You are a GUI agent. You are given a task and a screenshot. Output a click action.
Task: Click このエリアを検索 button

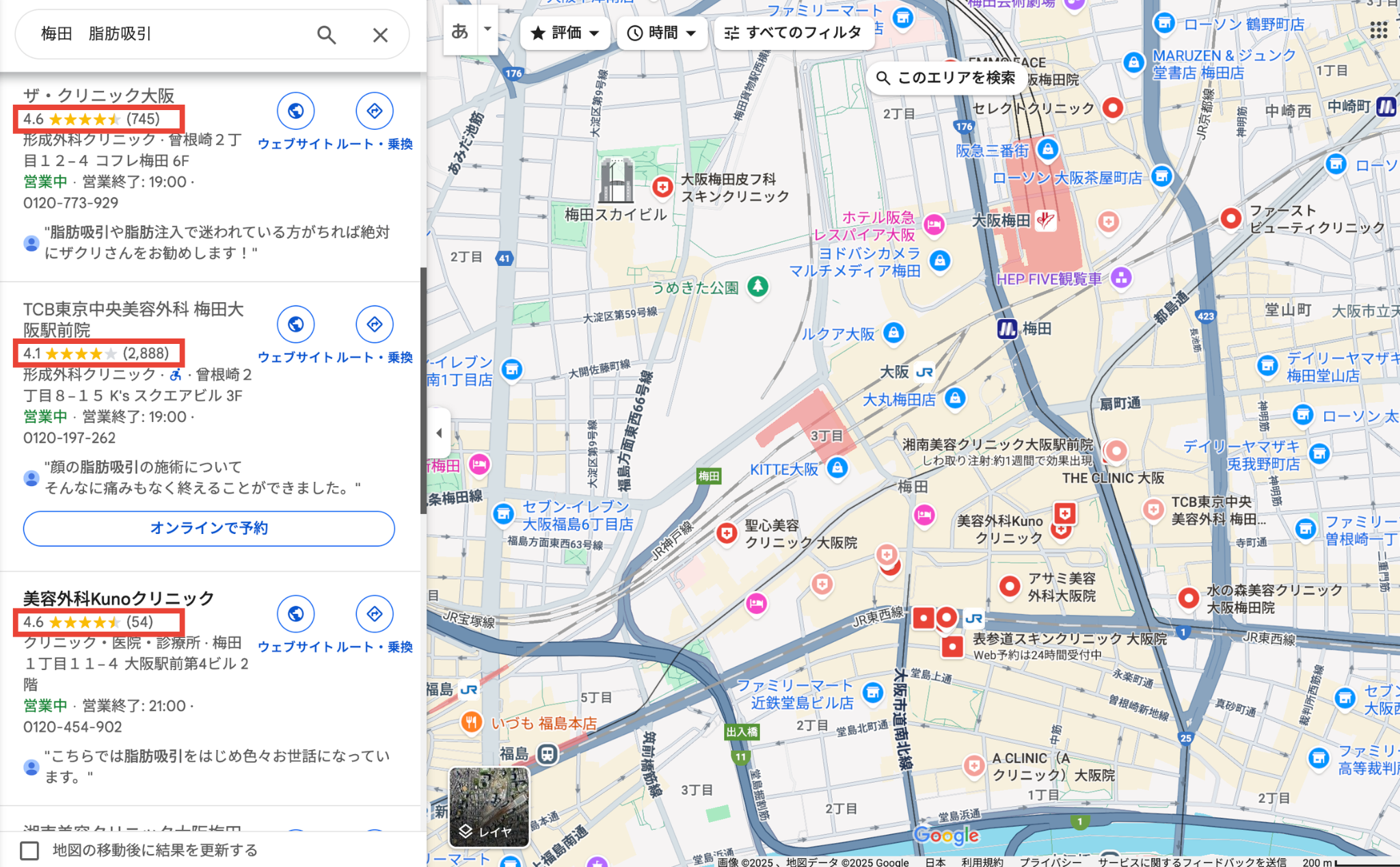(947, 78)
